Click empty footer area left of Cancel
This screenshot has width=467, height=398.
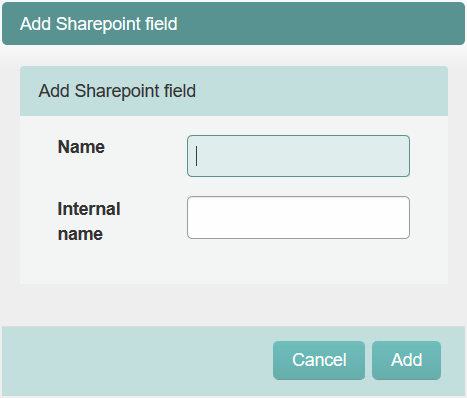coord(137,360)
